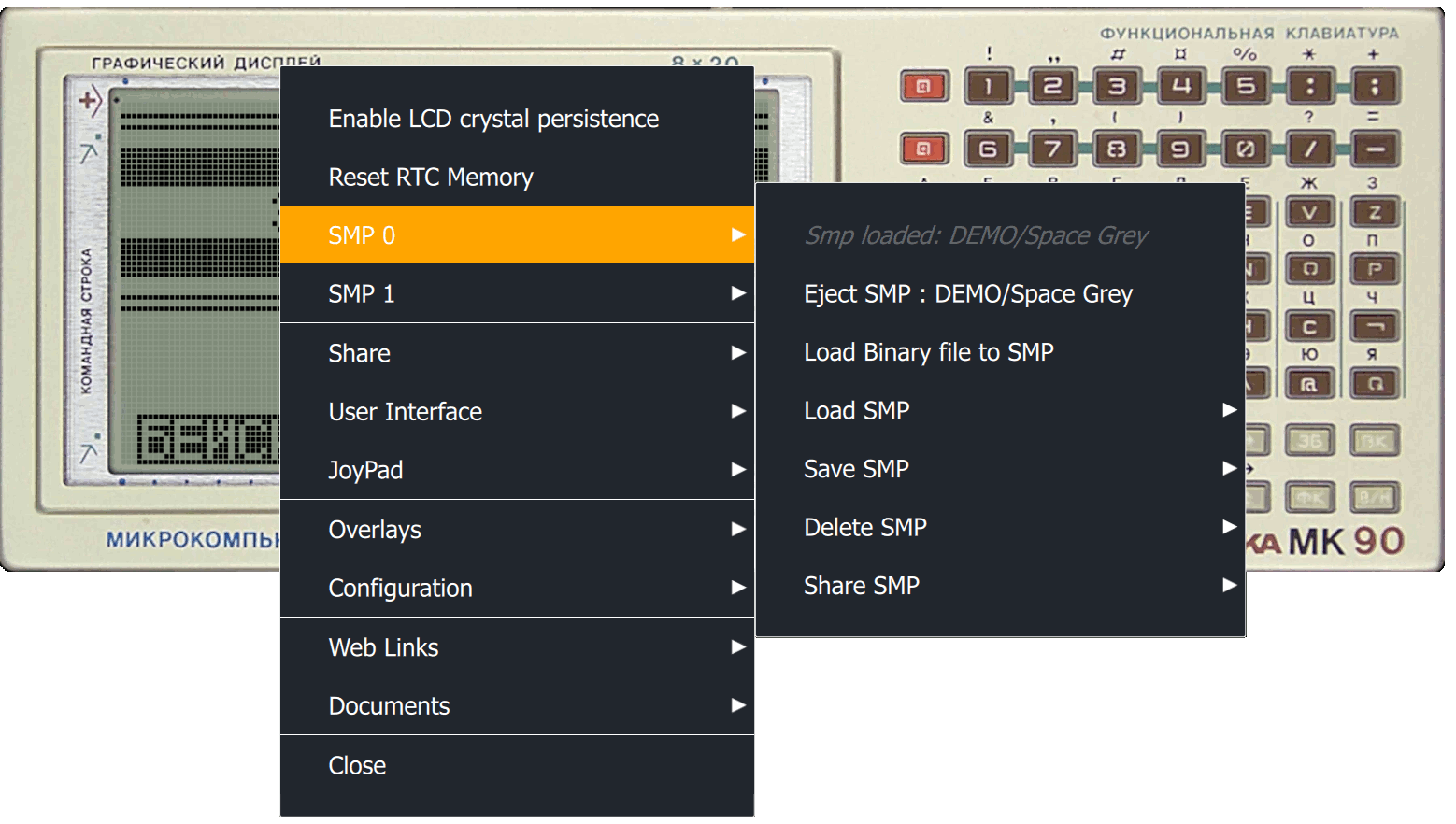
Task: Choose Load Binary file to SMP
Action: click(928, 352)
